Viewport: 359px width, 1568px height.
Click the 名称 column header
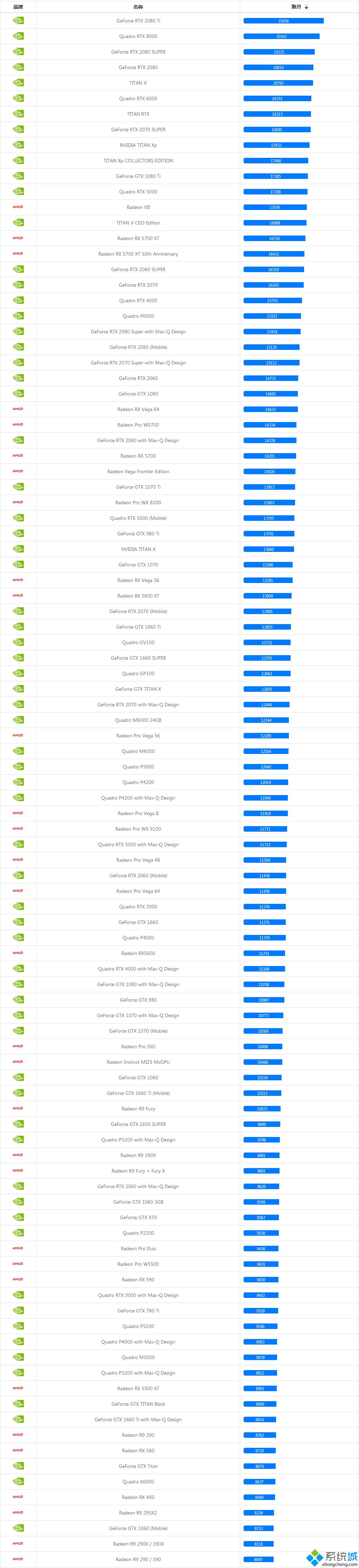[x=138, y=7]
